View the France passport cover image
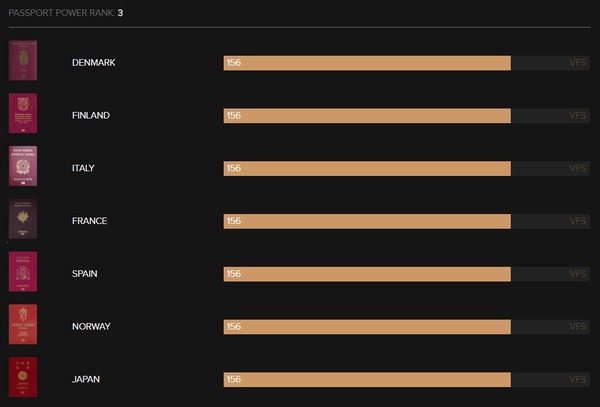 coord(23,219)
